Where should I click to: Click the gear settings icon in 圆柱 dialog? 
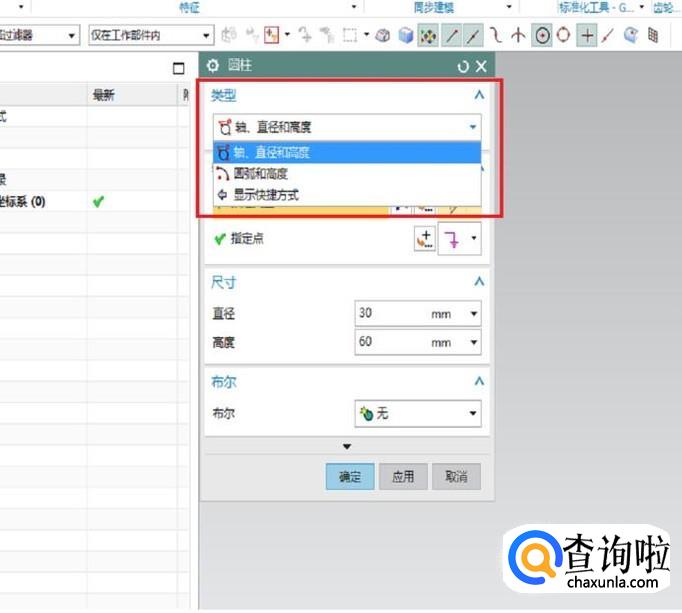(212, 66)
